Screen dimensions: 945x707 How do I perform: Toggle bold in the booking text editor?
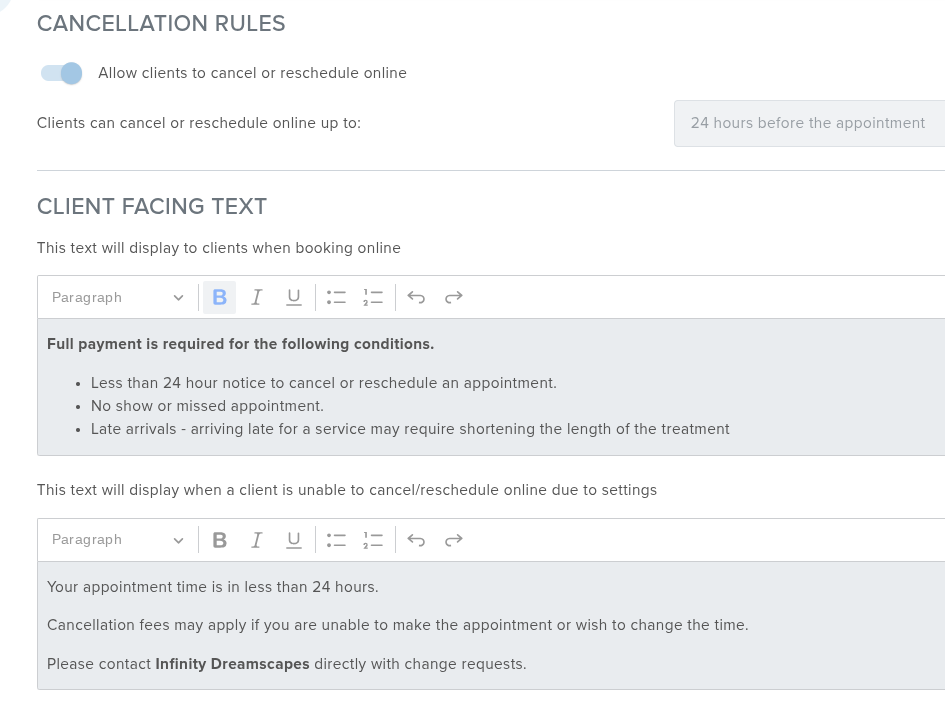click(220, 297)
